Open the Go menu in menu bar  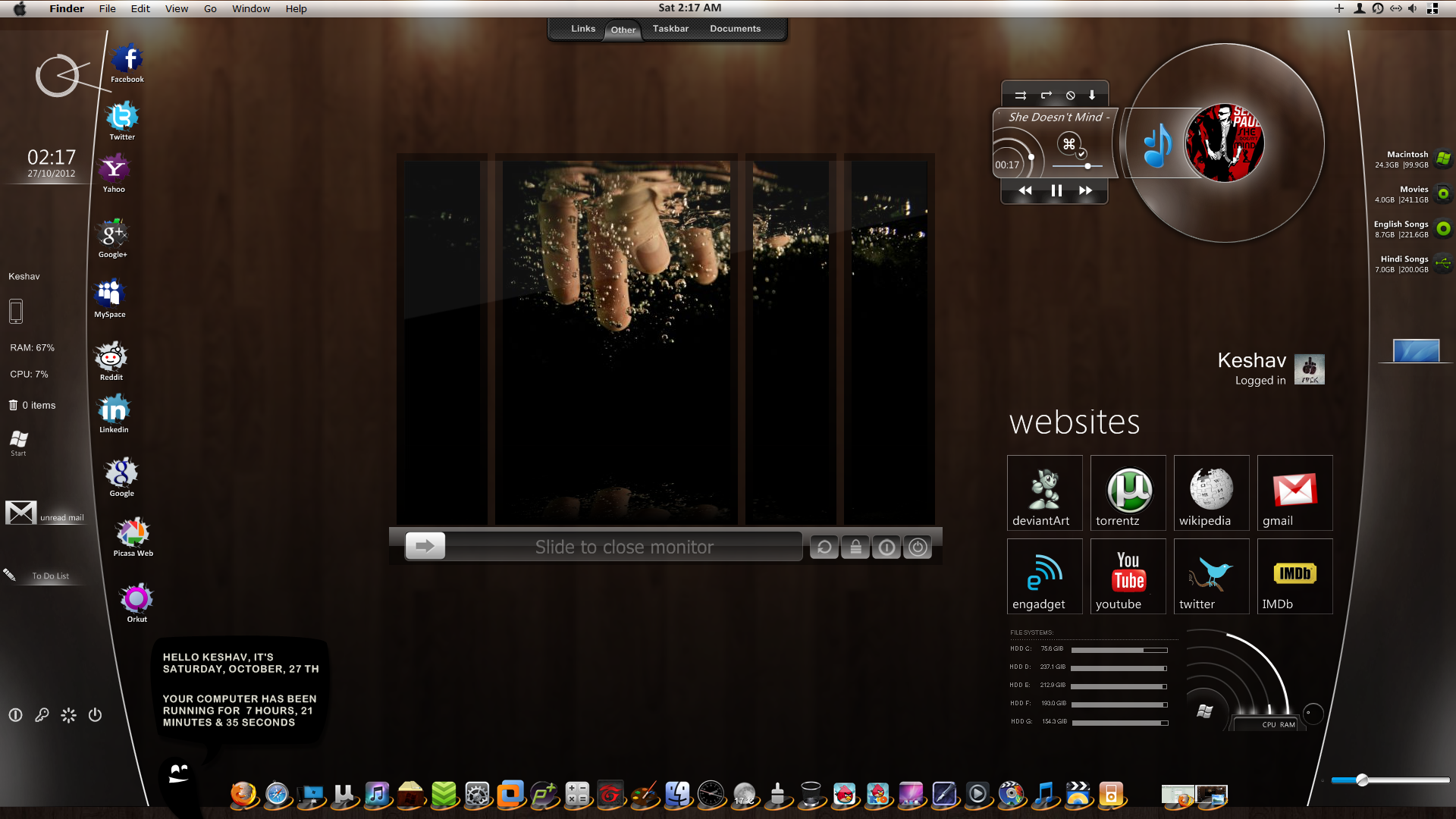pos(210,8)
